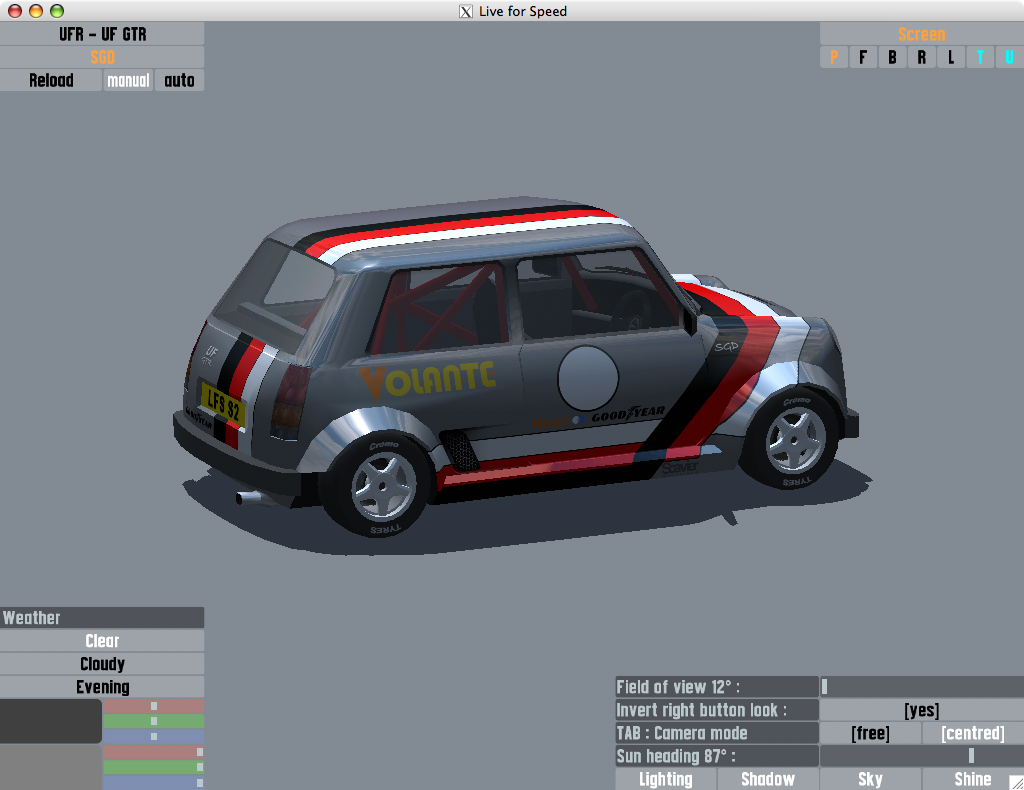Open the Sky tab
The image size is (1024, 790).
(x=870, y=779)
